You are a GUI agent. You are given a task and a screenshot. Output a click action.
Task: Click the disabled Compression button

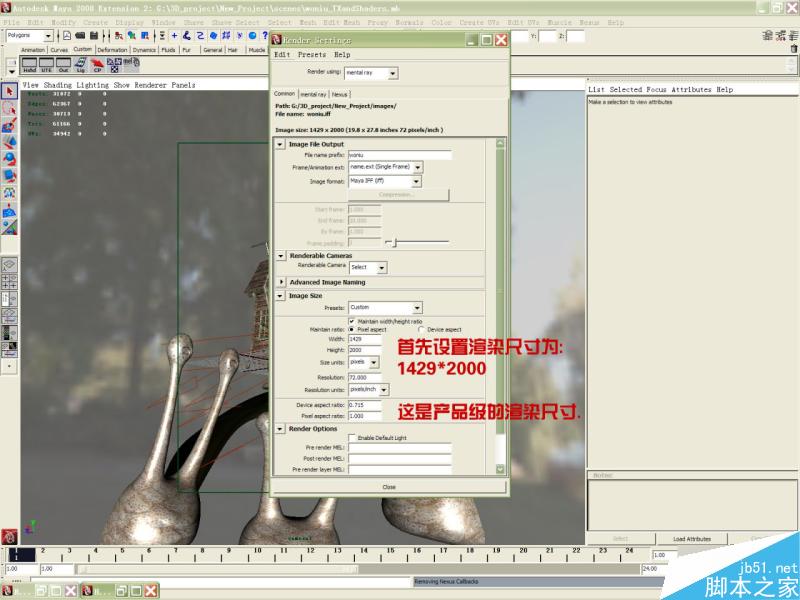(398, 195)
